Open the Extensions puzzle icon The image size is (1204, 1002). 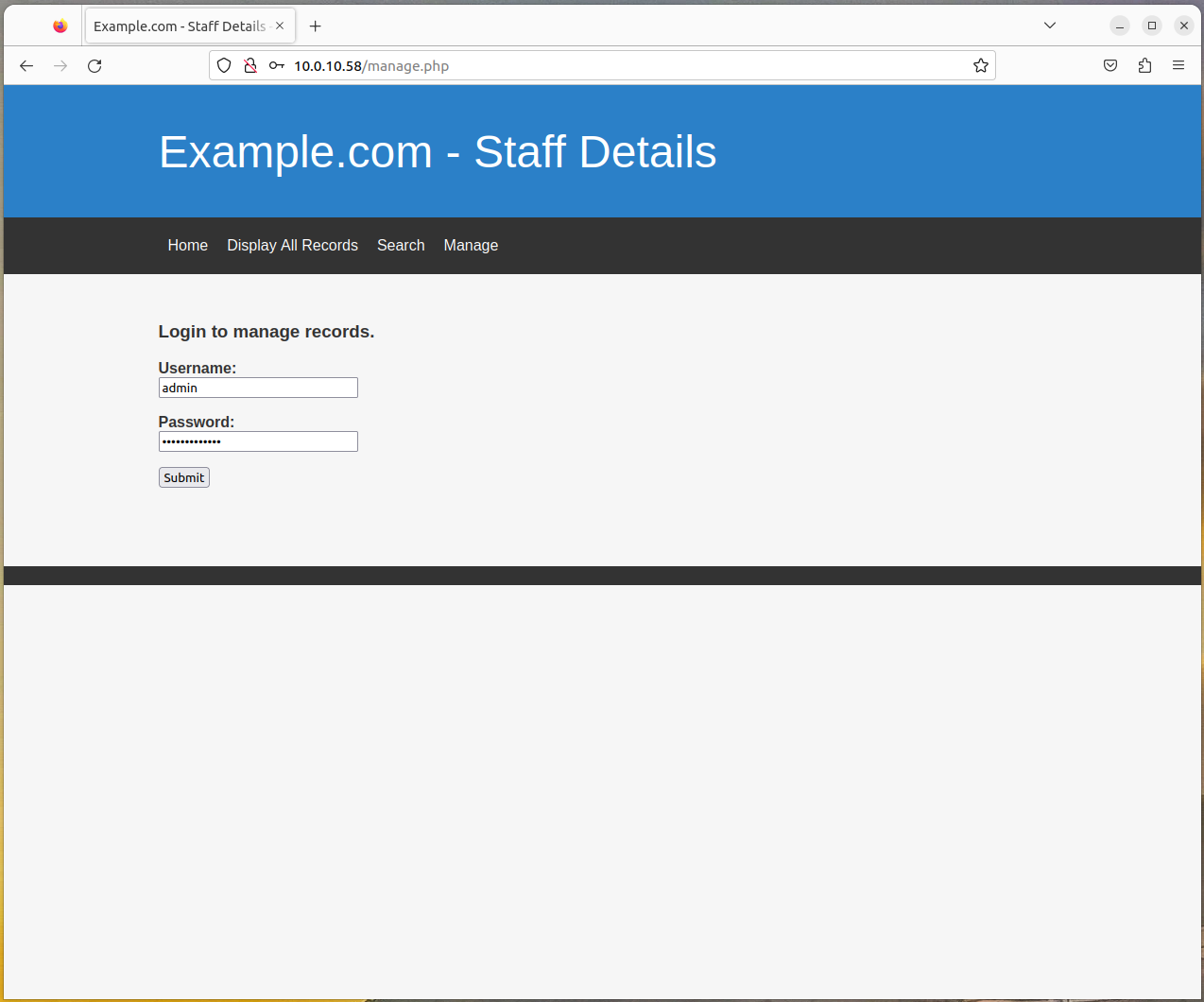click(1144, 65)
